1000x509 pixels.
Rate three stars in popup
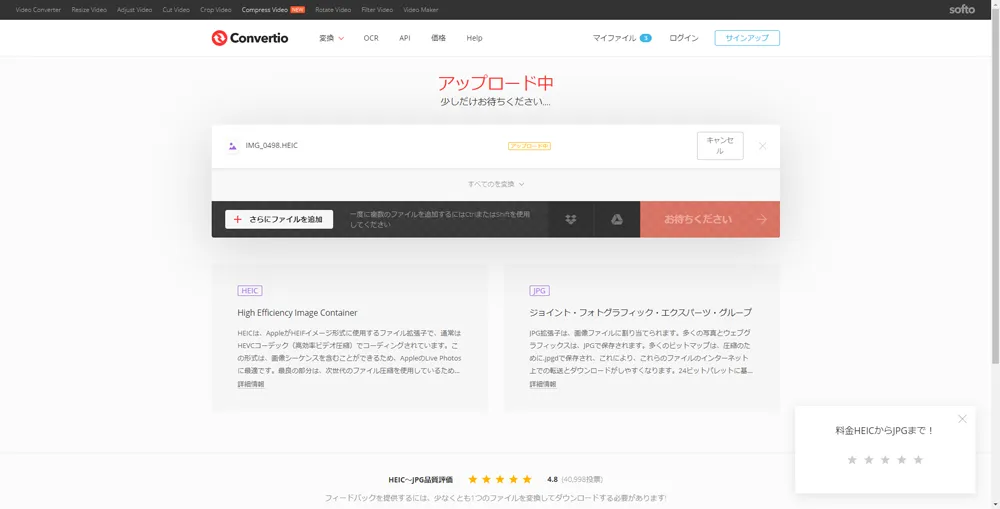pyautogui.click(x=885, y=460)
